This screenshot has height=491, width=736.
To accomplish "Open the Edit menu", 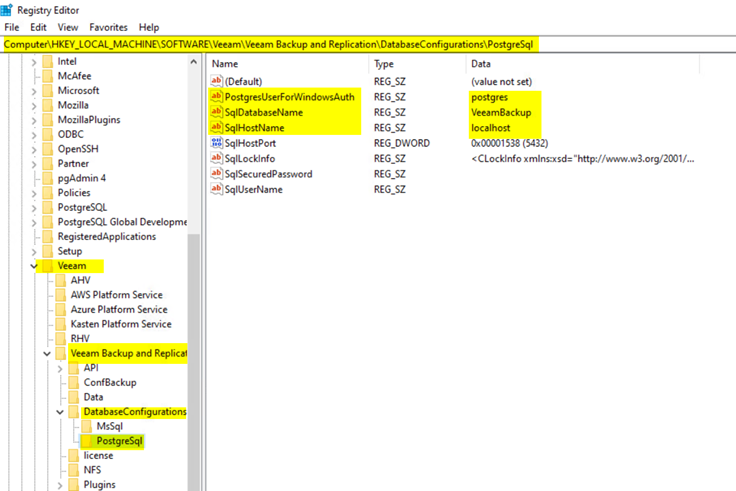I will pos(39,27).
